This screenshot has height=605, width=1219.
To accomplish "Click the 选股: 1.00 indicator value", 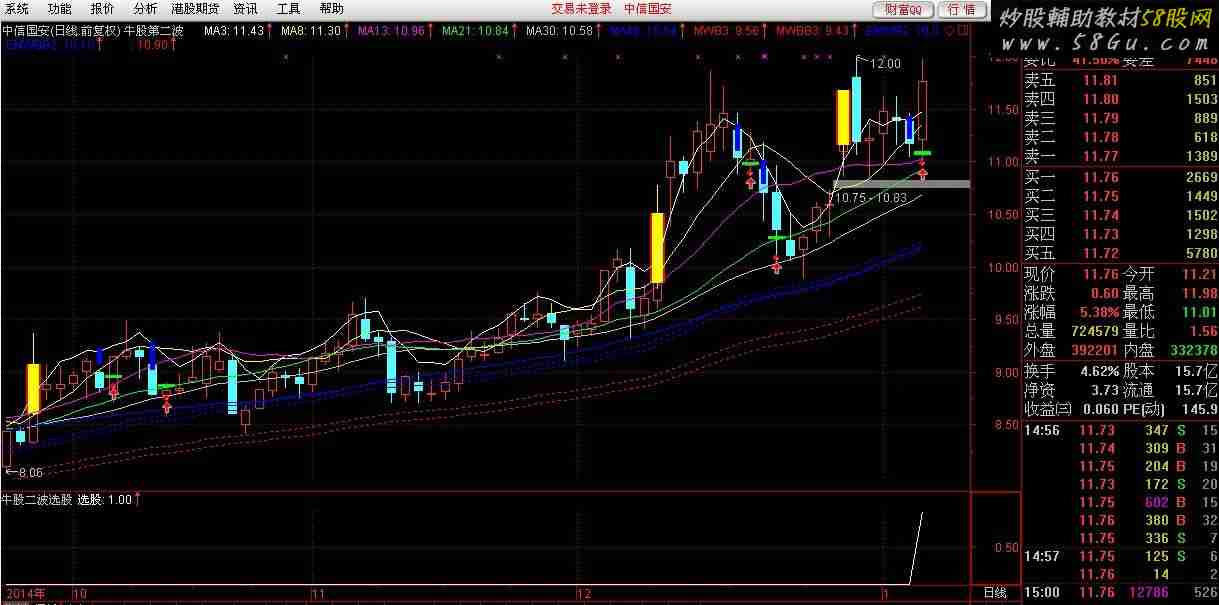I will tap(105, 500).
